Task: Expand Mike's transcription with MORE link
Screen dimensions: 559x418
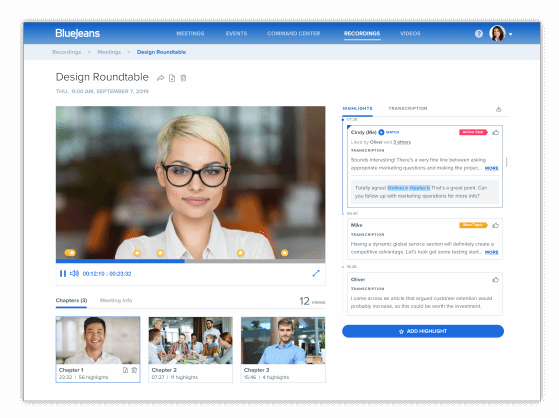Action: tap(491, 252)
